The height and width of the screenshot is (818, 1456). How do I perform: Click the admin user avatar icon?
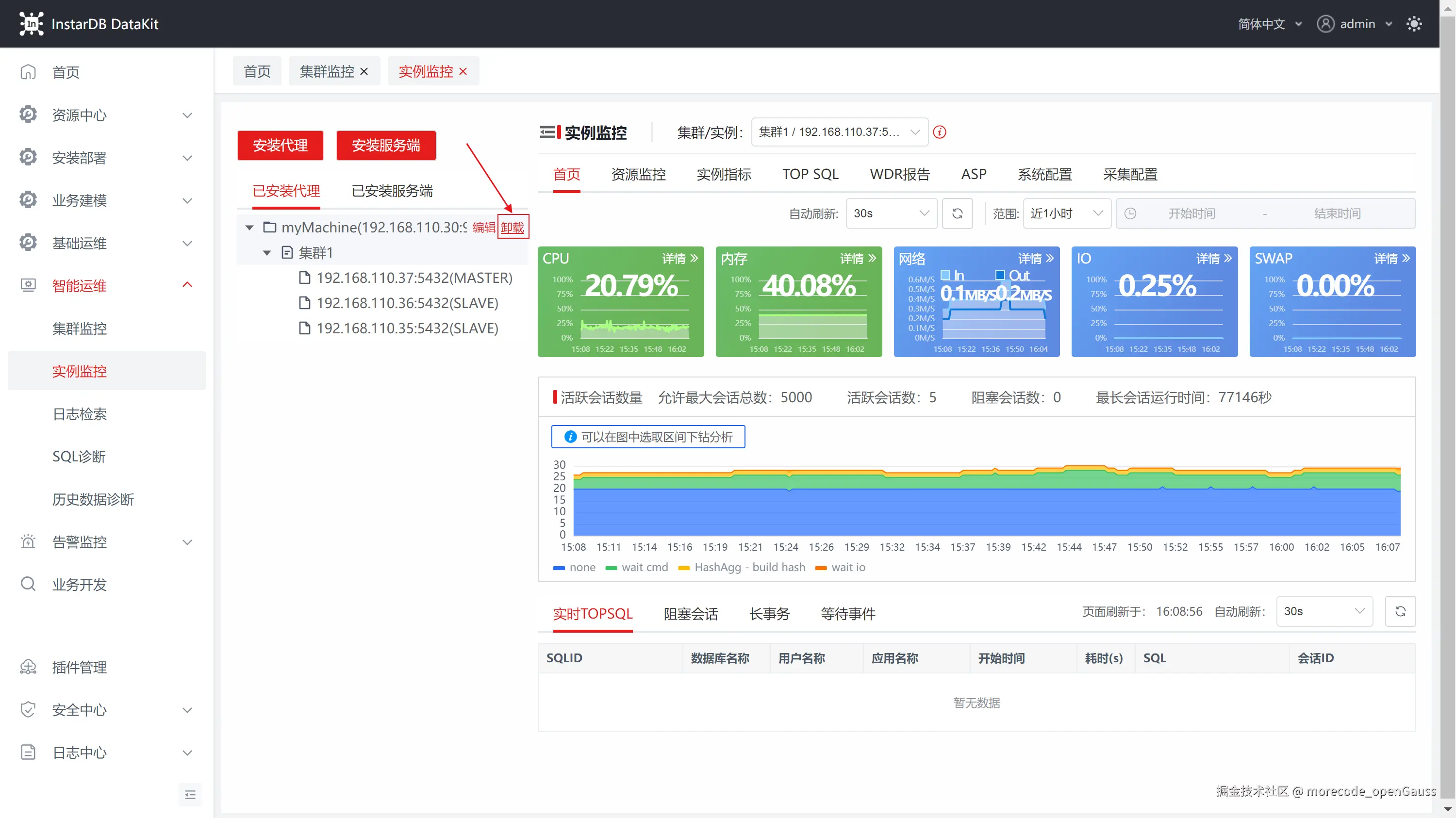pos(1325,24)
